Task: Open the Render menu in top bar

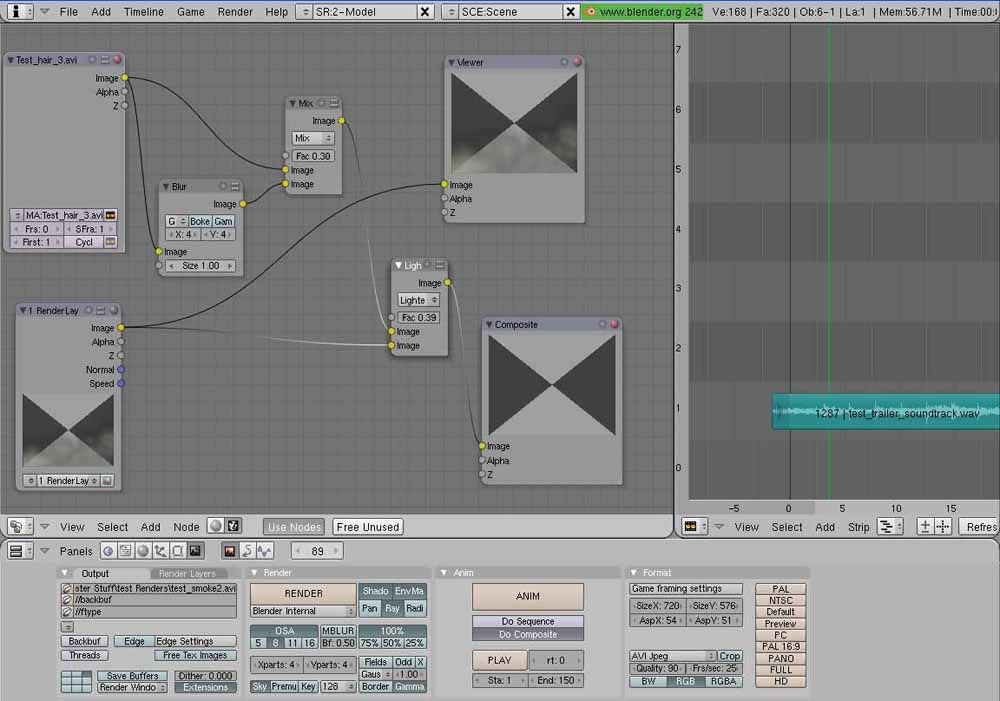Action: point(235,11)
